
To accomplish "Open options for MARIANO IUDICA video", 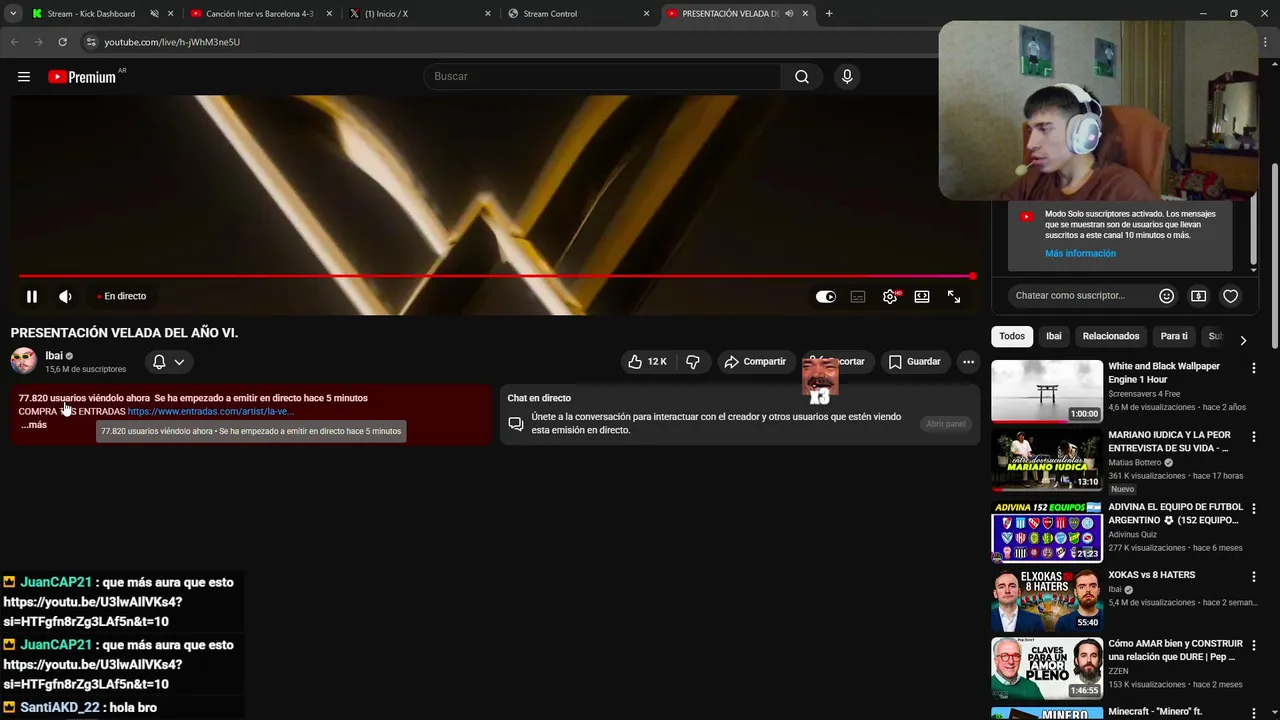I will pyautogui.click(x=1254, y=437).
